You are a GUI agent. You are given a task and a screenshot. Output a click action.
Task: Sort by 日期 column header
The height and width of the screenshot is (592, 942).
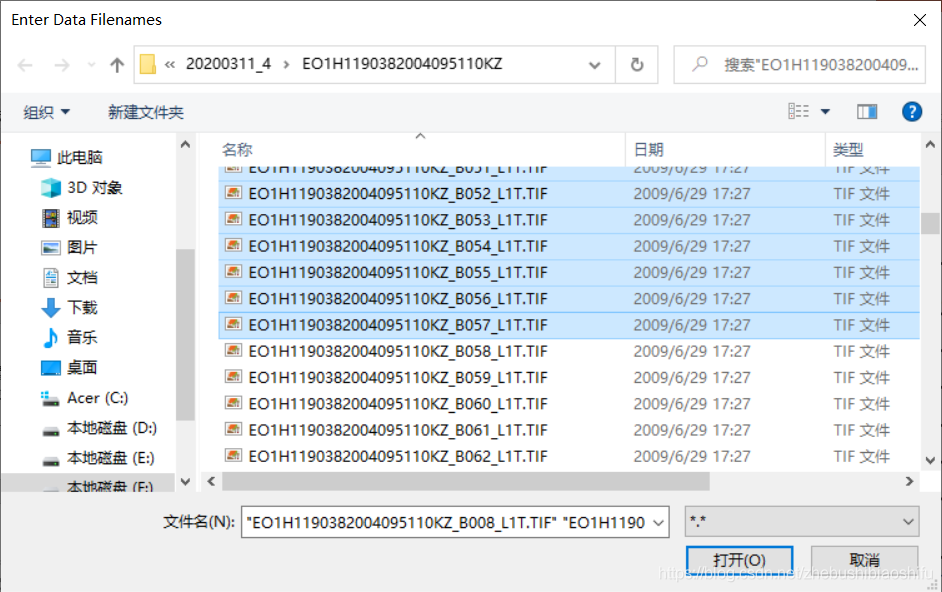(649, 150)
